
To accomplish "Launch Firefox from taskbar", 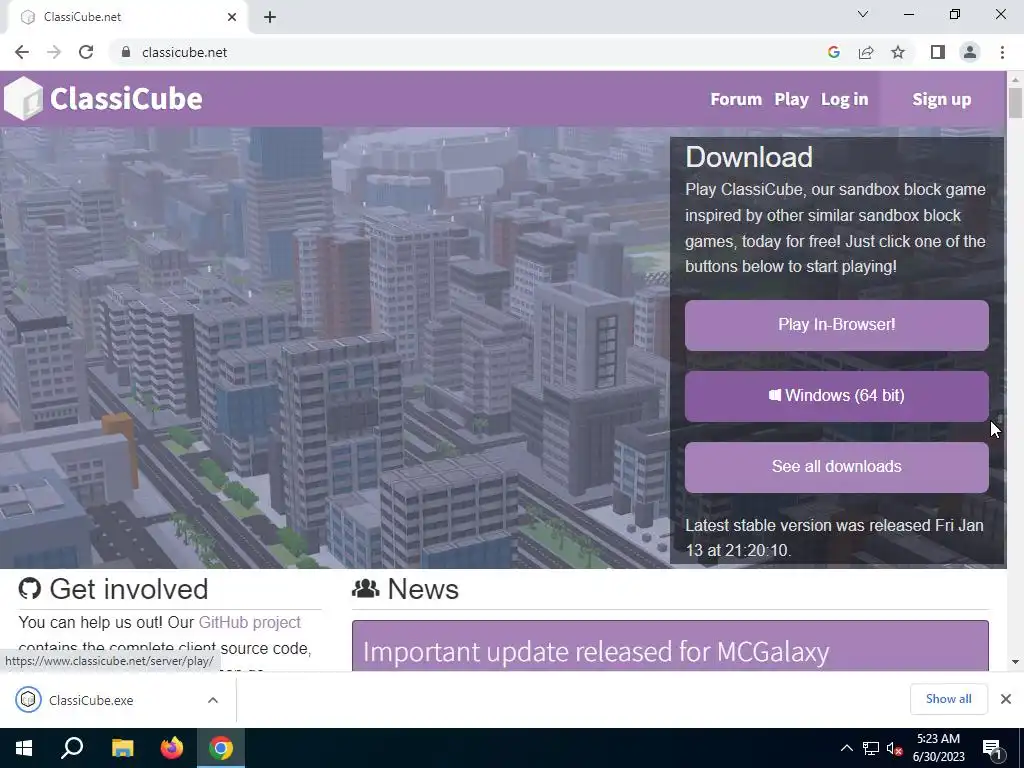I will click(x=172, y=748).
